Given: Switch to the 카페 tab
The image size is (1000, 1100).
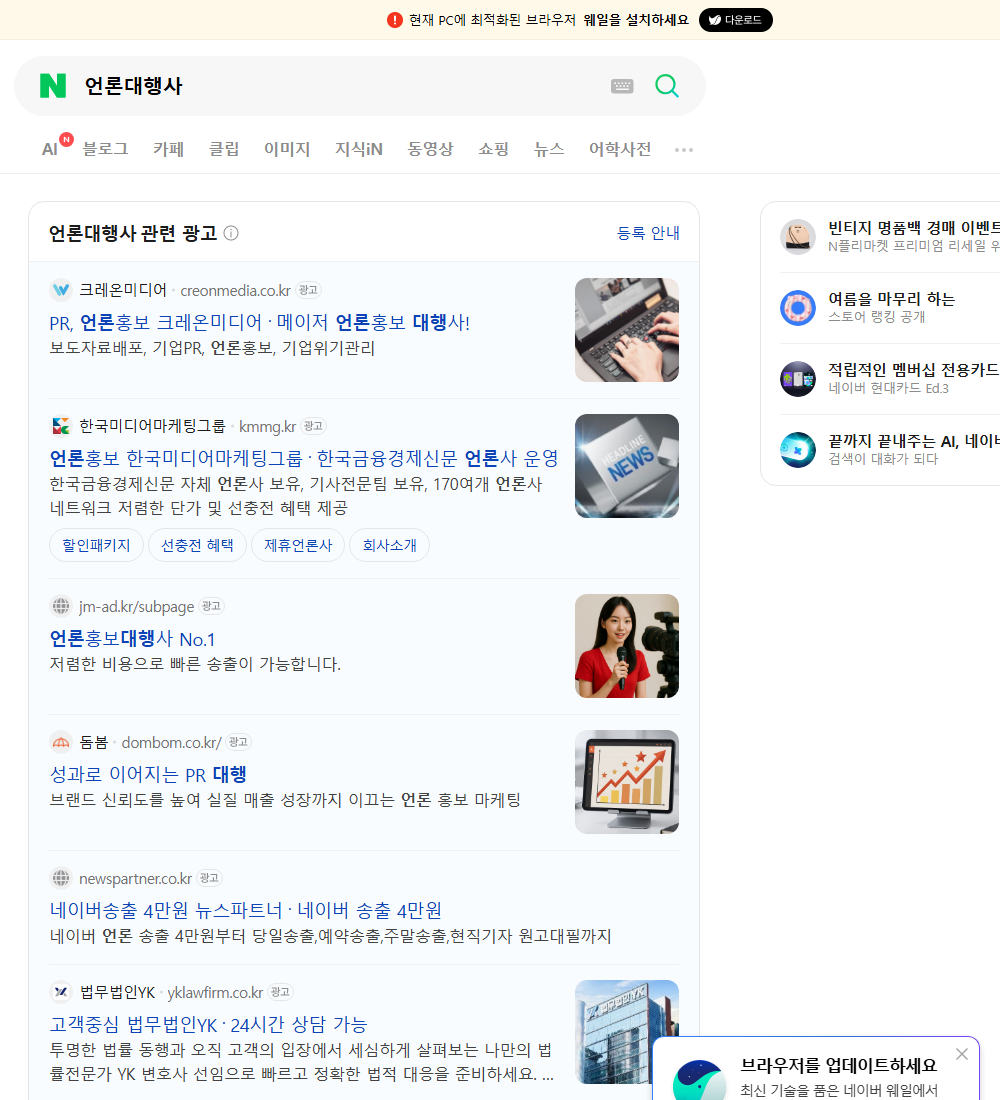Looking at the screenshot, I should pyautogui.click(x=168, y=149).
